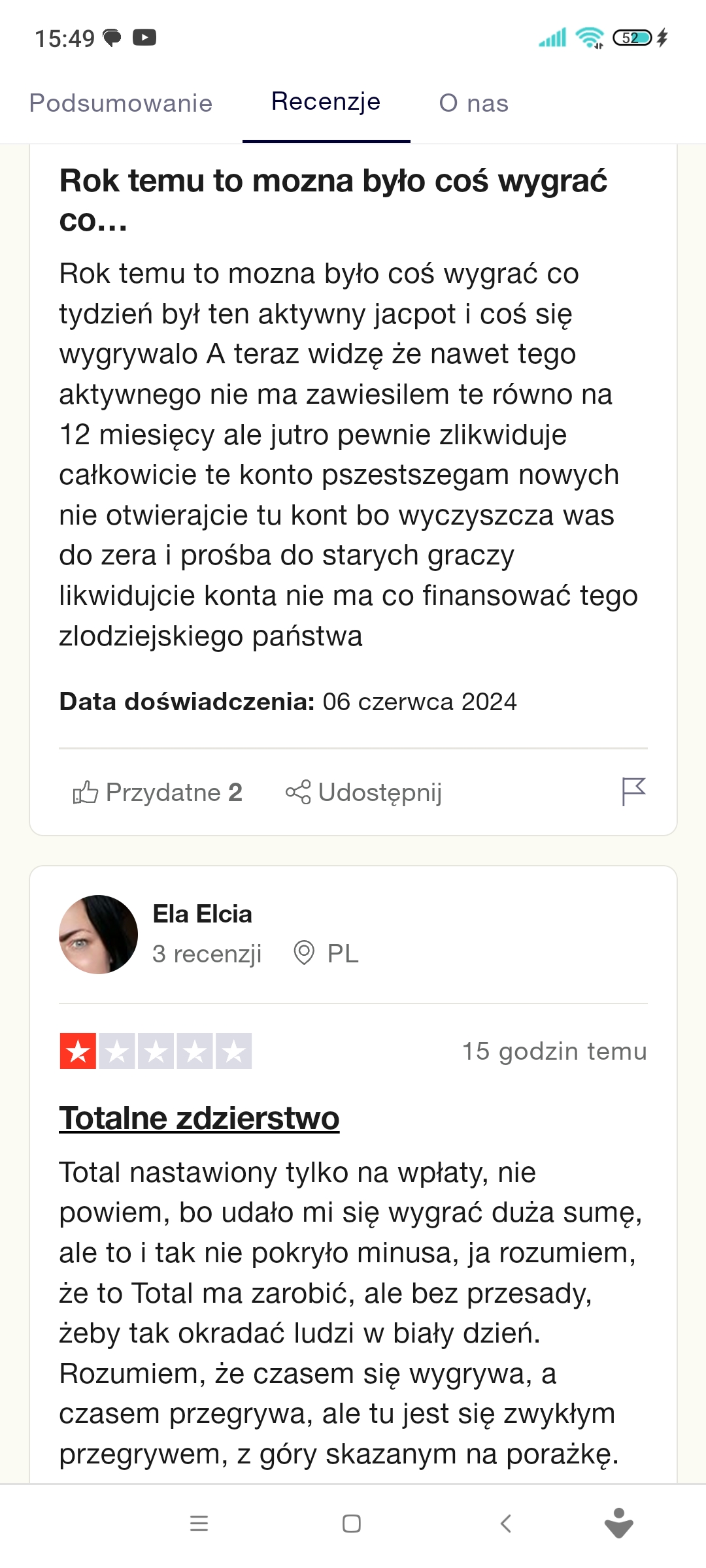Tap the one-star rating graphic
Screen dimensions: 706x1568
[156, 1051]
